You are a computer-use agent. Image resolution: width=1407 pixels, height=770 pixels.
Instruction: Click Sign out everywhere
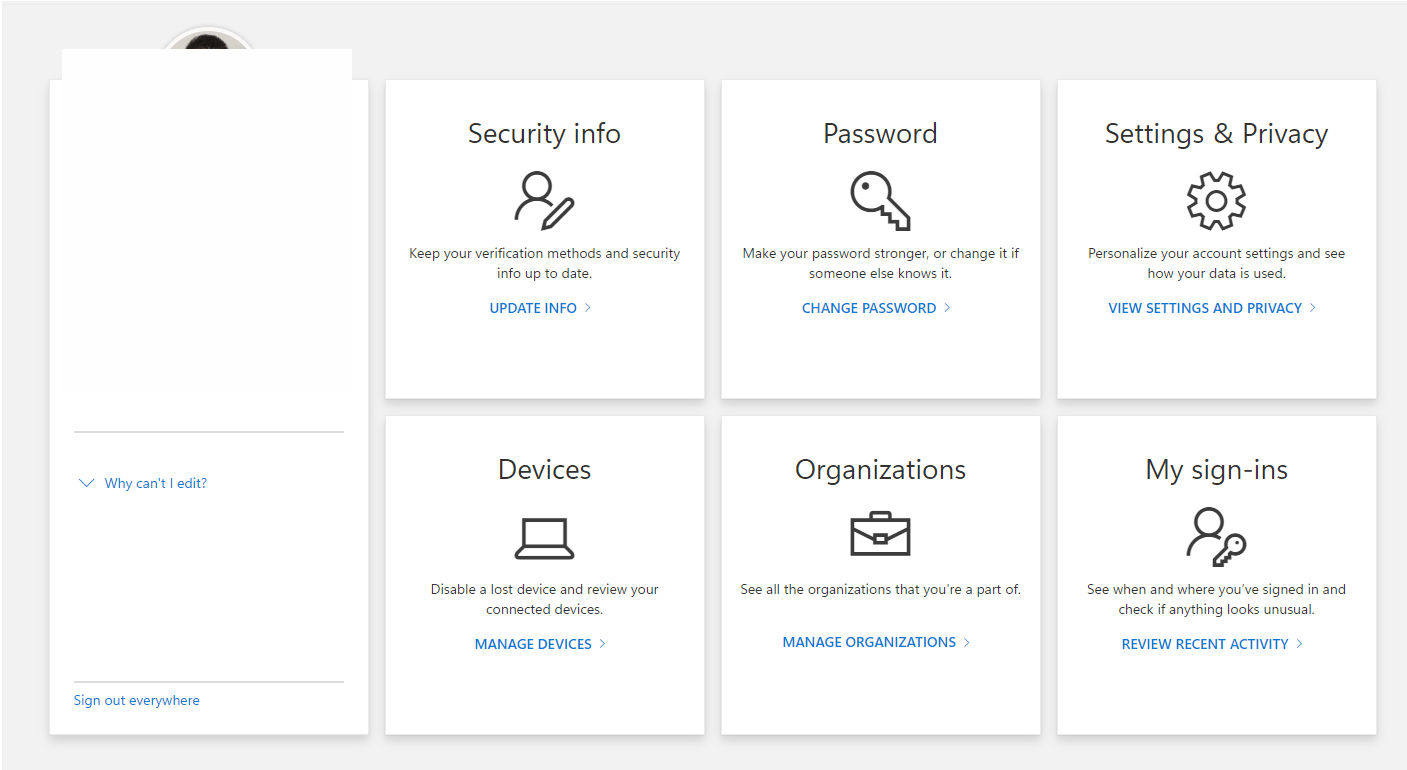click(137, 700)
